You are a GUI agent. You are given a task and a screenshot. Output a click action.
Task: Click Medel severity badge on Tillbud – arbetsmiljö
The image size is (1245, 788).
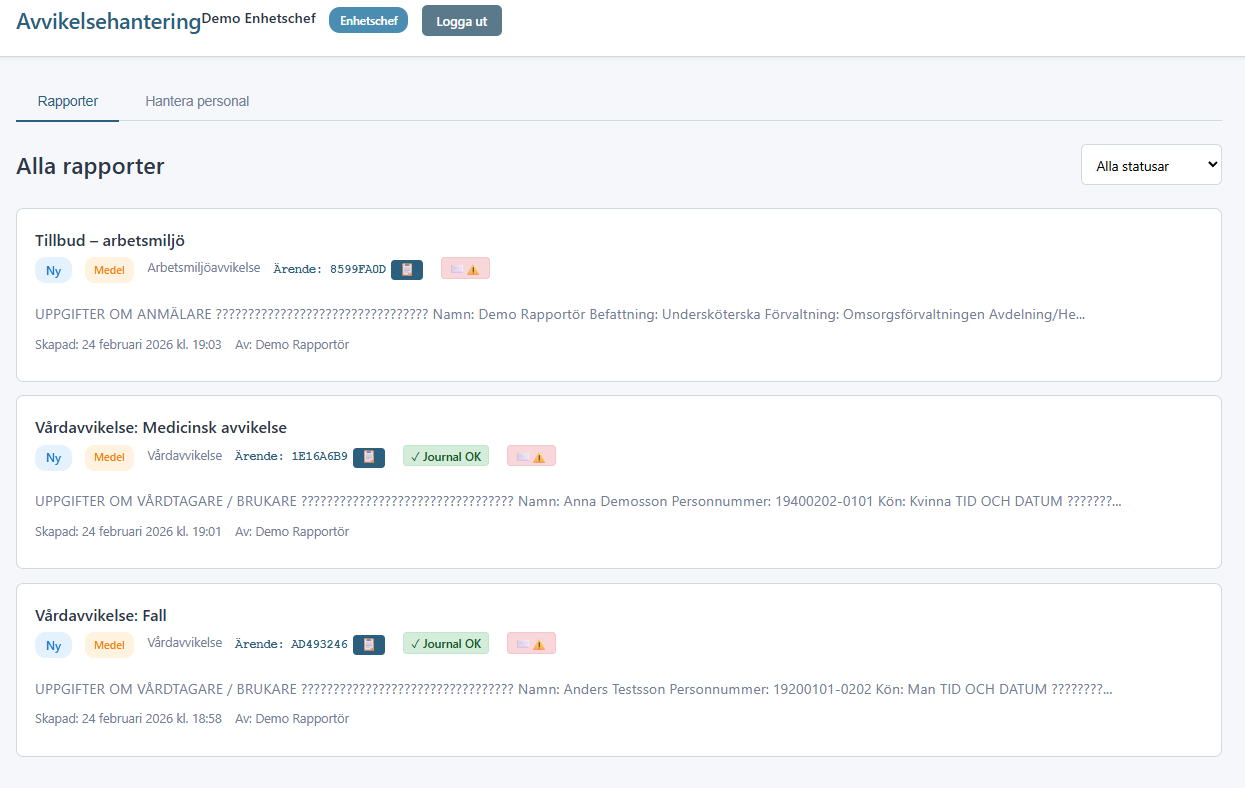pos(109,270)
